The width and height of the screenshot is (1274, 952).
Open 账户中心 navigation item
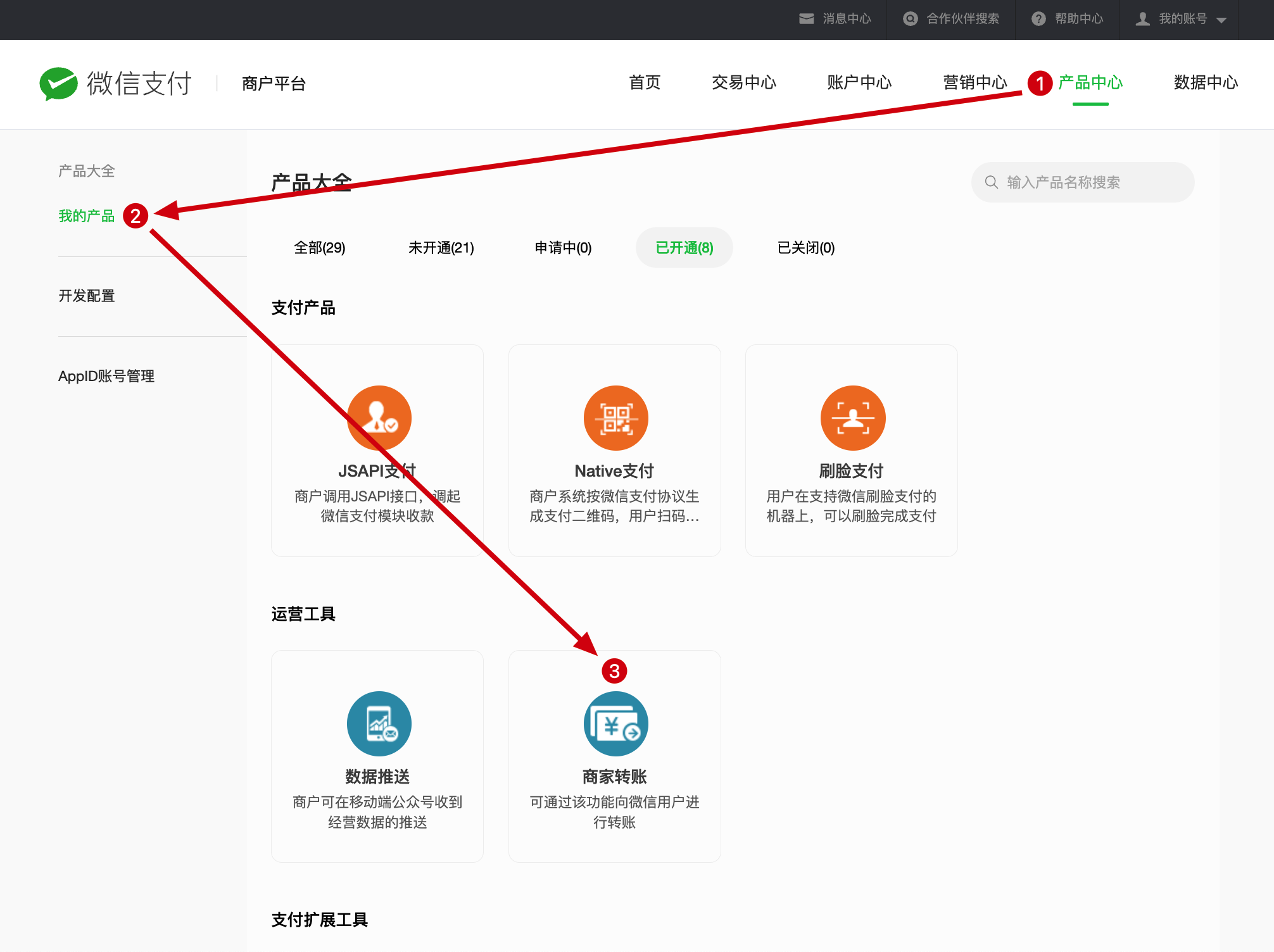coord(859,82)
